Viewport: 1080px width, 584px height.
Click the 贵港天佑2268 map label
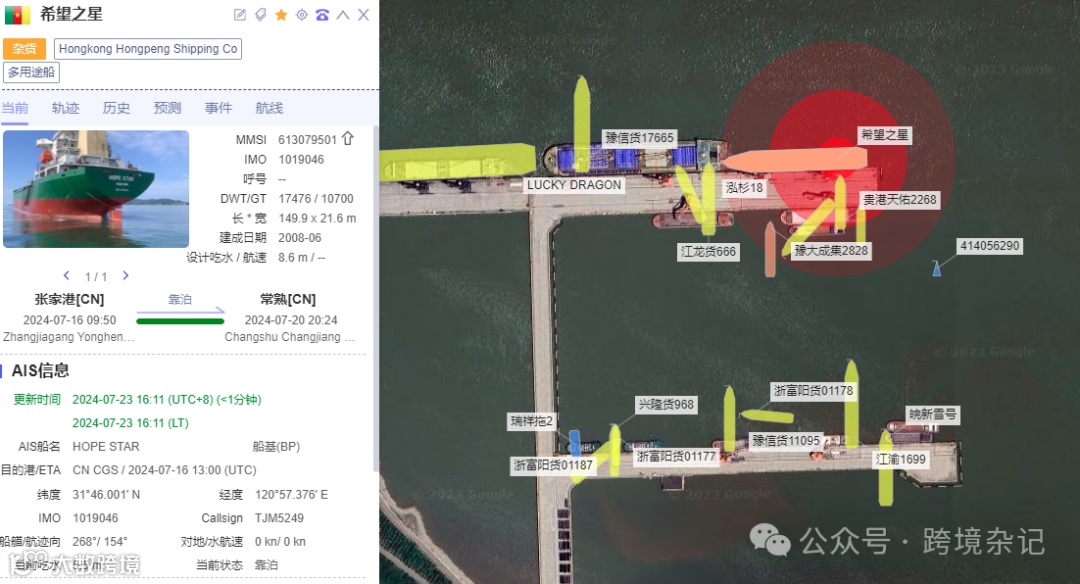coord(900,200)
